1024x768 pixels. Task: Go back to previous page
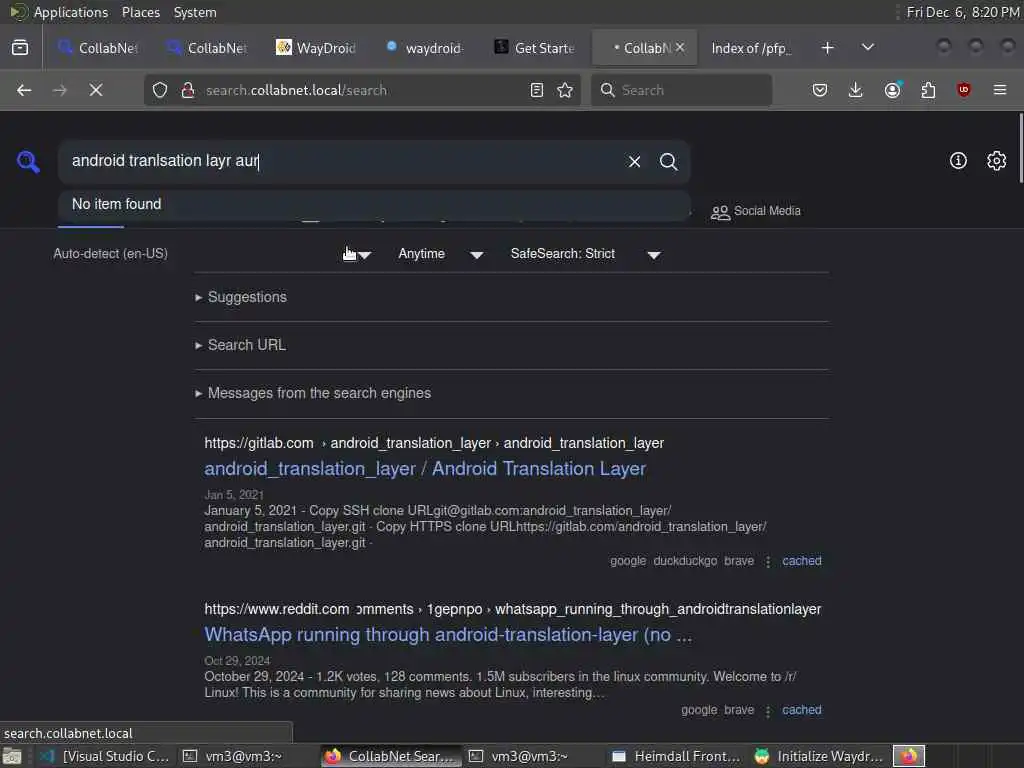pyautogui.click(x=24, y=90)
